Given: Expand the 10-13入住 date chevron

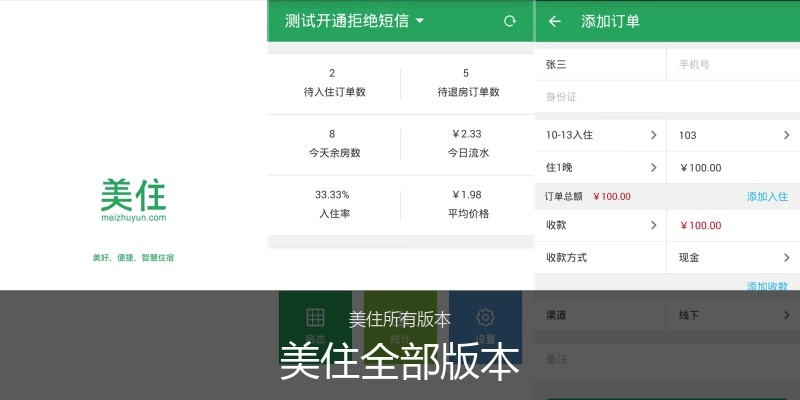Looking at the screenshot, I should pos(654,135).
